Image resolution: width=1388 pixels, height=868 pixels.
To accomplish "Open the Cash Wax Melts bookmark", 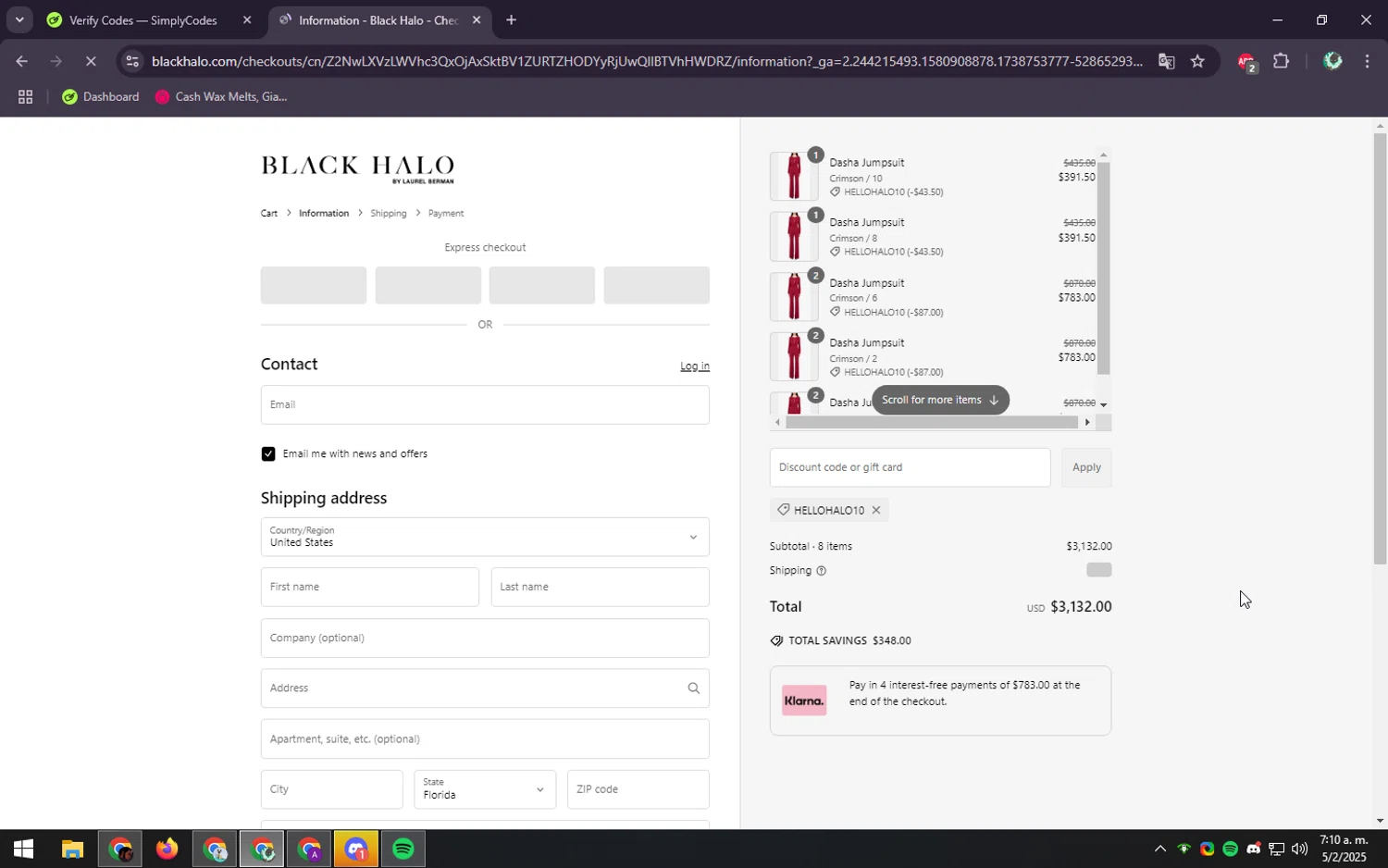I will pyautogui.click(x=221, y=96).
